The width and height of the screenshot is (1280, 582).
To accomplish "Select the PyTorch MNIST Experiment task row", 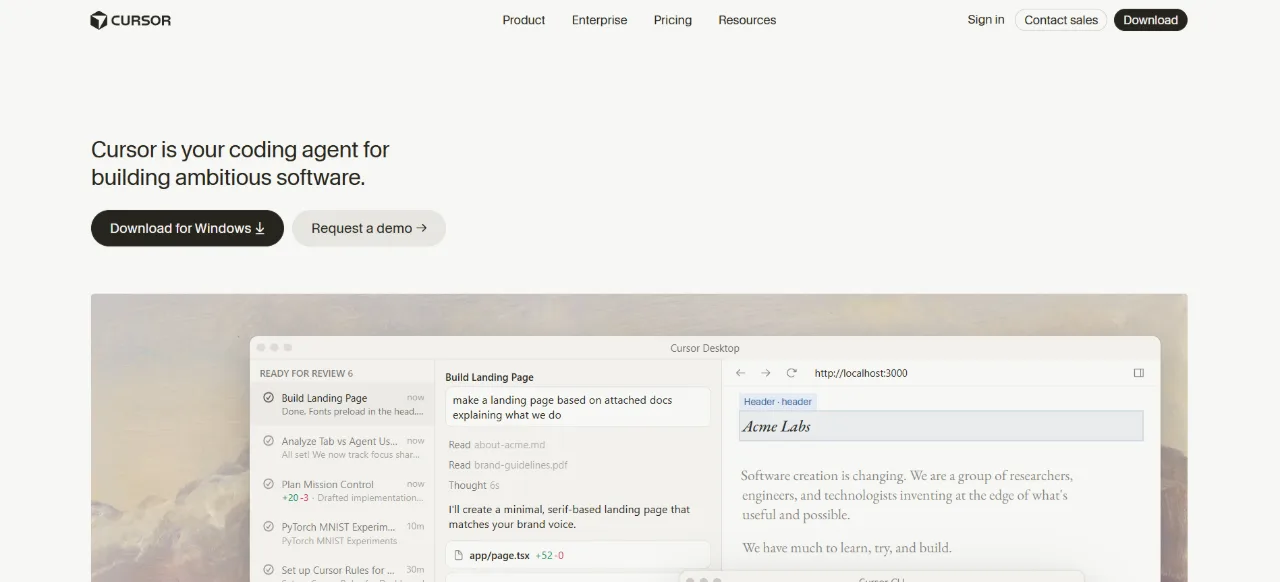I will click(x=342, y=533).
